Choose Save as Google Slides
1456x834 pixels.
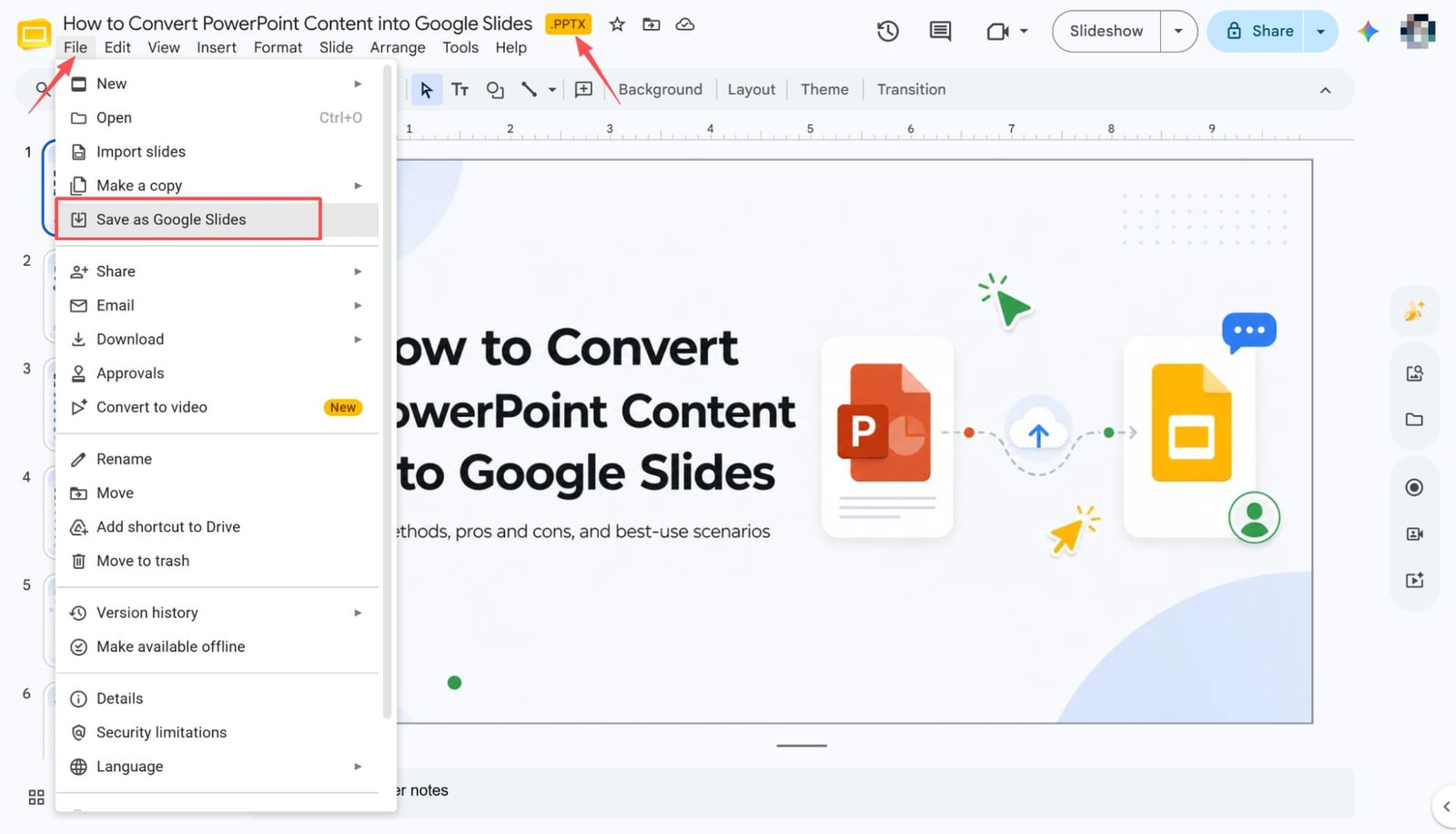tap(217, 219)
